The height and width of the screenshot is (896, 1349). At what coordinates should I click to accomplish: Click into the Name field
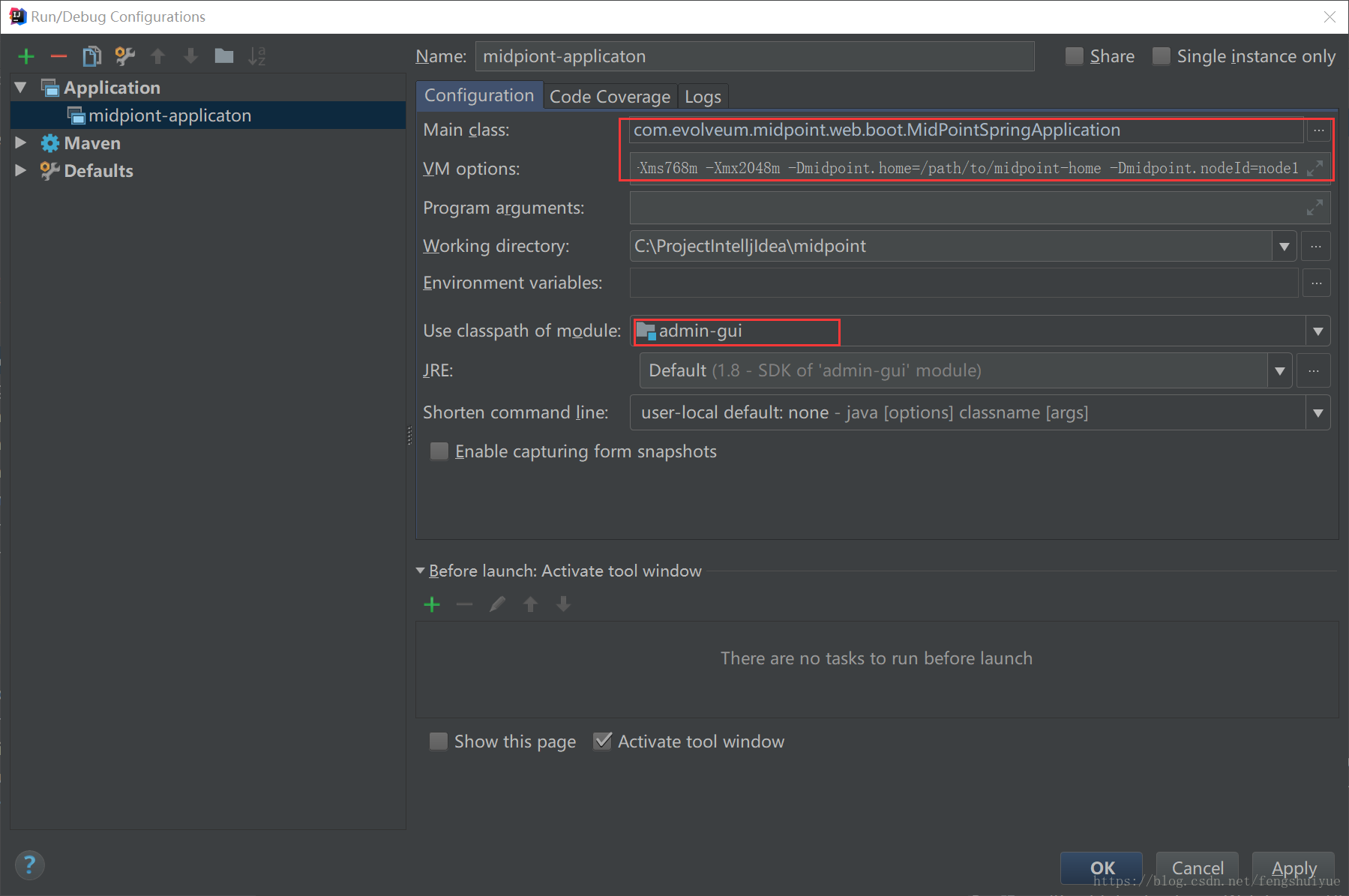point(754,56)
